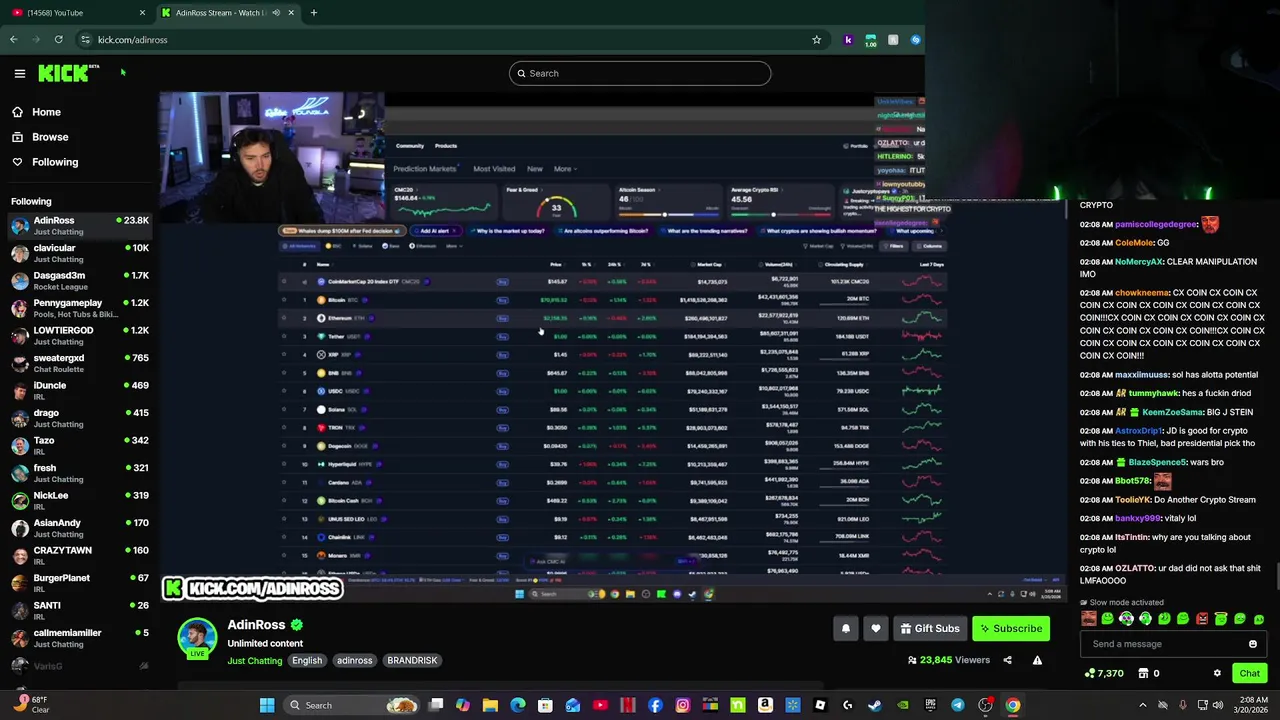
Task: Open BurgerPlanet channel in Following list
Action: tap(80, 583)
